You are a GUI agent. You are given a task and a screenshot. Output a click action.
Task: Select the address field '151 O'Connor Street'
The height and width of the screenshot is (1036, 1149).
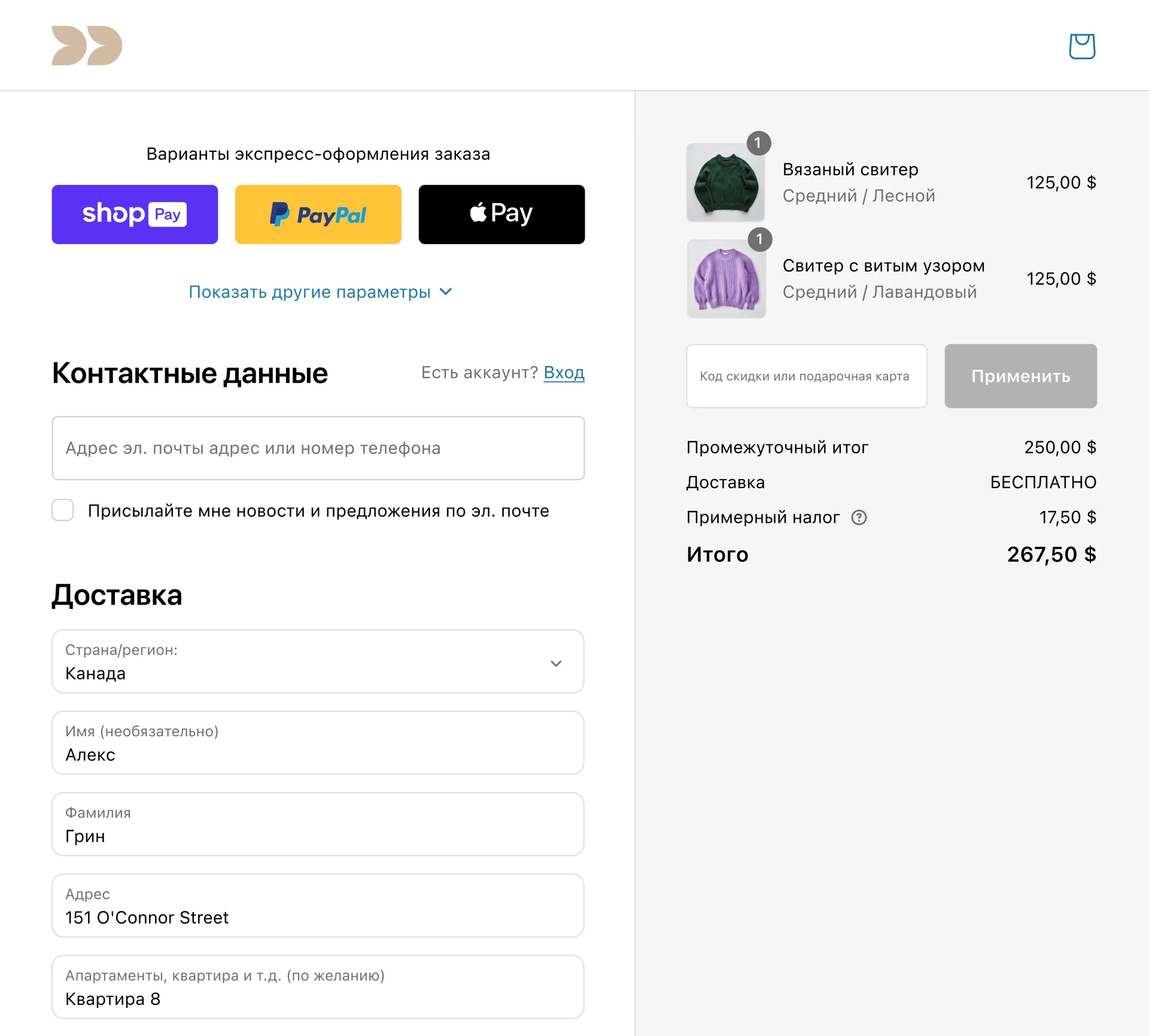tap(318, 906)
